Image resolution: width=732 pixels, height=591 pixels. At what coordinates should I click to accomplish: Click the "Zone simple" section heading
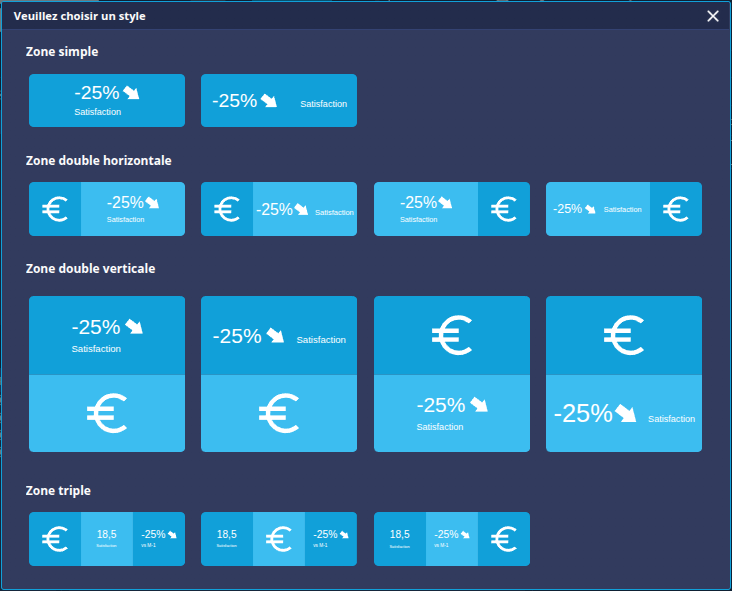coord(62,51)
